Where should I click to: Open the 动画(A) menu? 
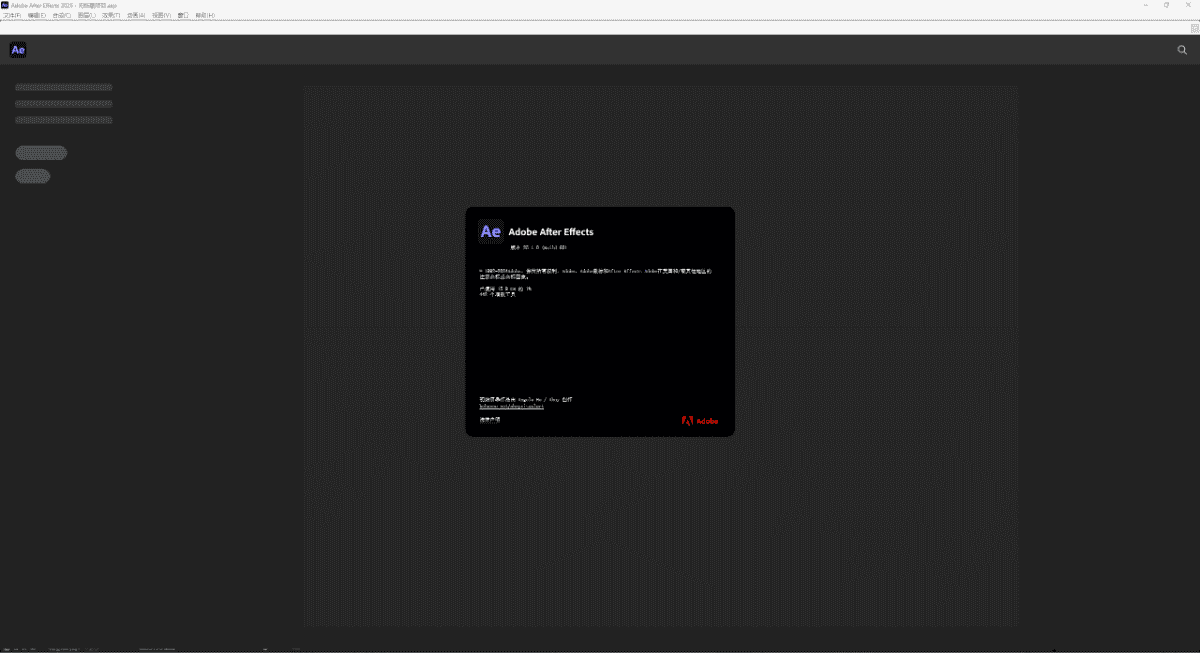coord(136,16)
